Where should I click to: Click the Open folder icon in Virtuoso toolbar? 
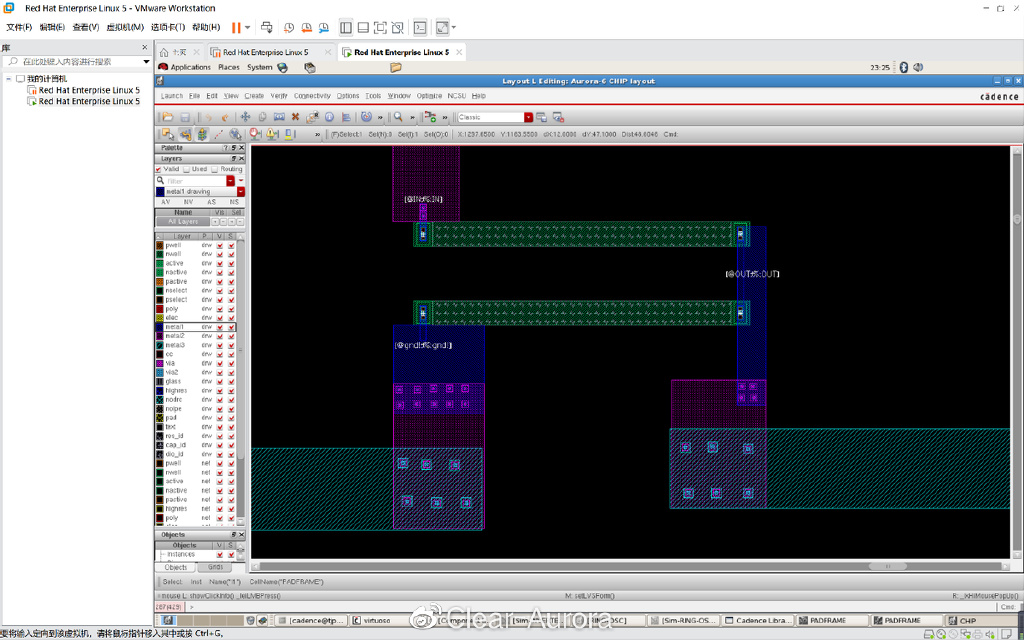pyautogui.click(x=168, y=117)
